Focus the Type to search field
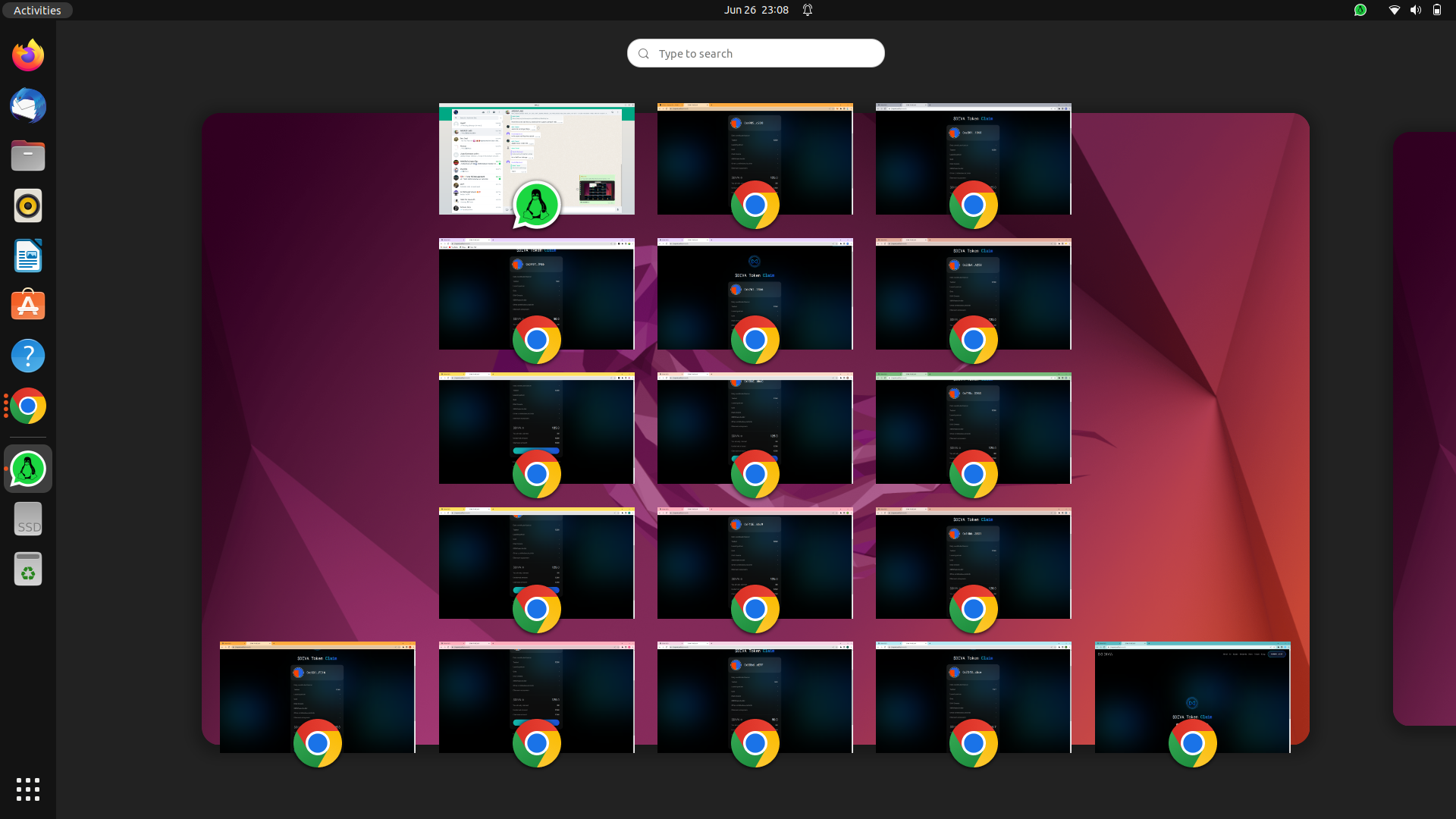This screenshot has height=819, width=1456. click(756, 53)
